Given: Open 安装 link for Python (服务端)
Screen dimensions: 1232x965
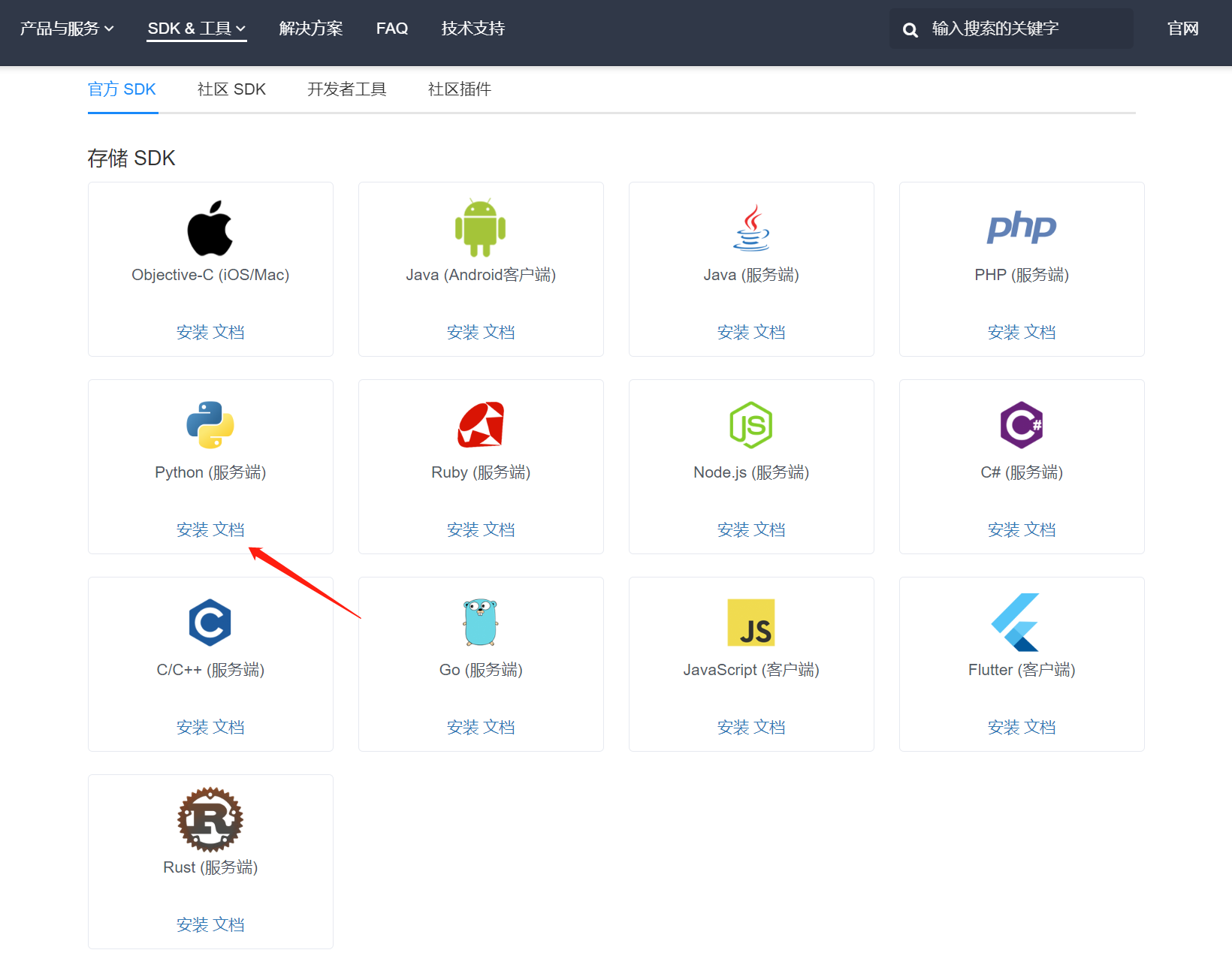Looking at the screenshot, I should click(x=192, y=529).
